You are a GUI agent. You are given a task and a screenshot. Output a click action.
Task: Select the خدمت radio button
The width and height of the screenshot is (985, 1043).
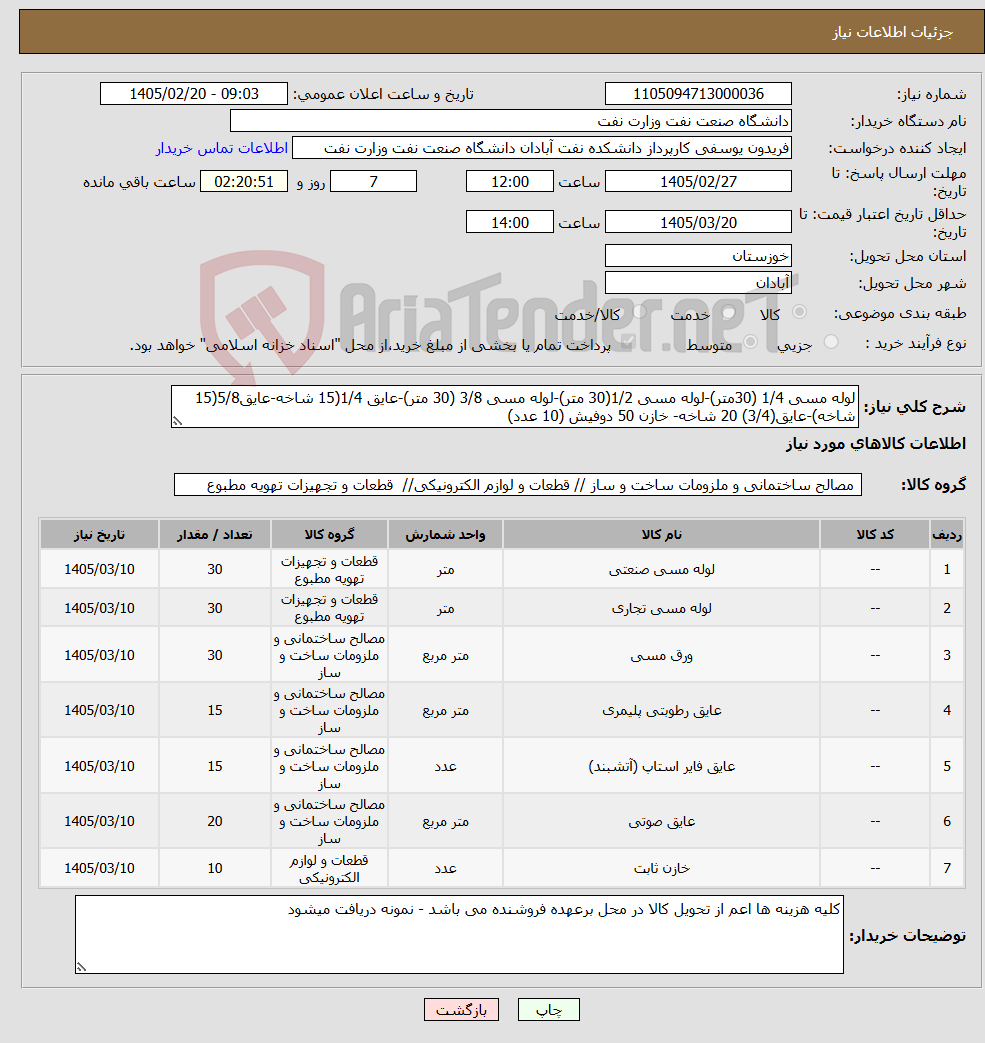click(x=729, y=312)
